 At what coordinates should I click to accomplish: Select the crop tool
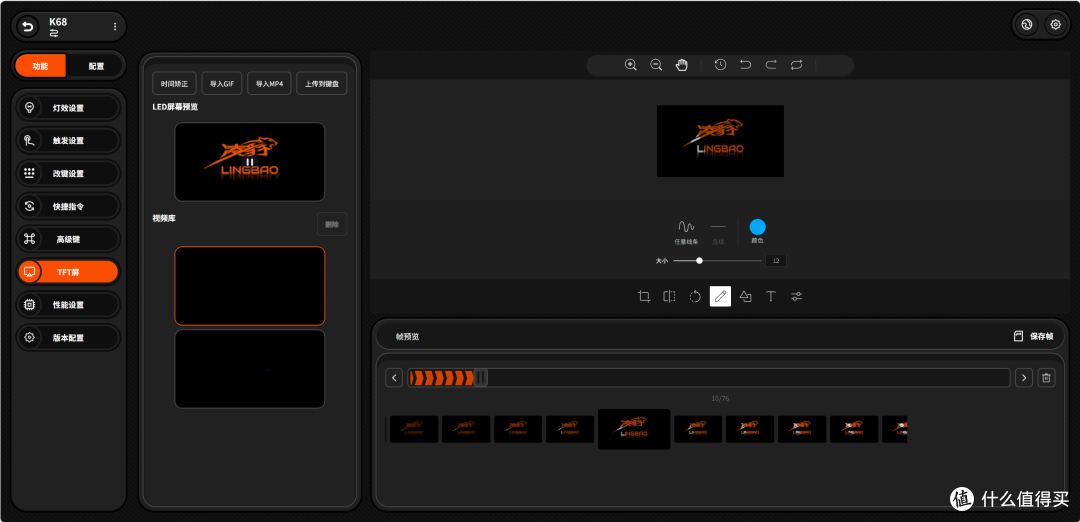point(644,296)
